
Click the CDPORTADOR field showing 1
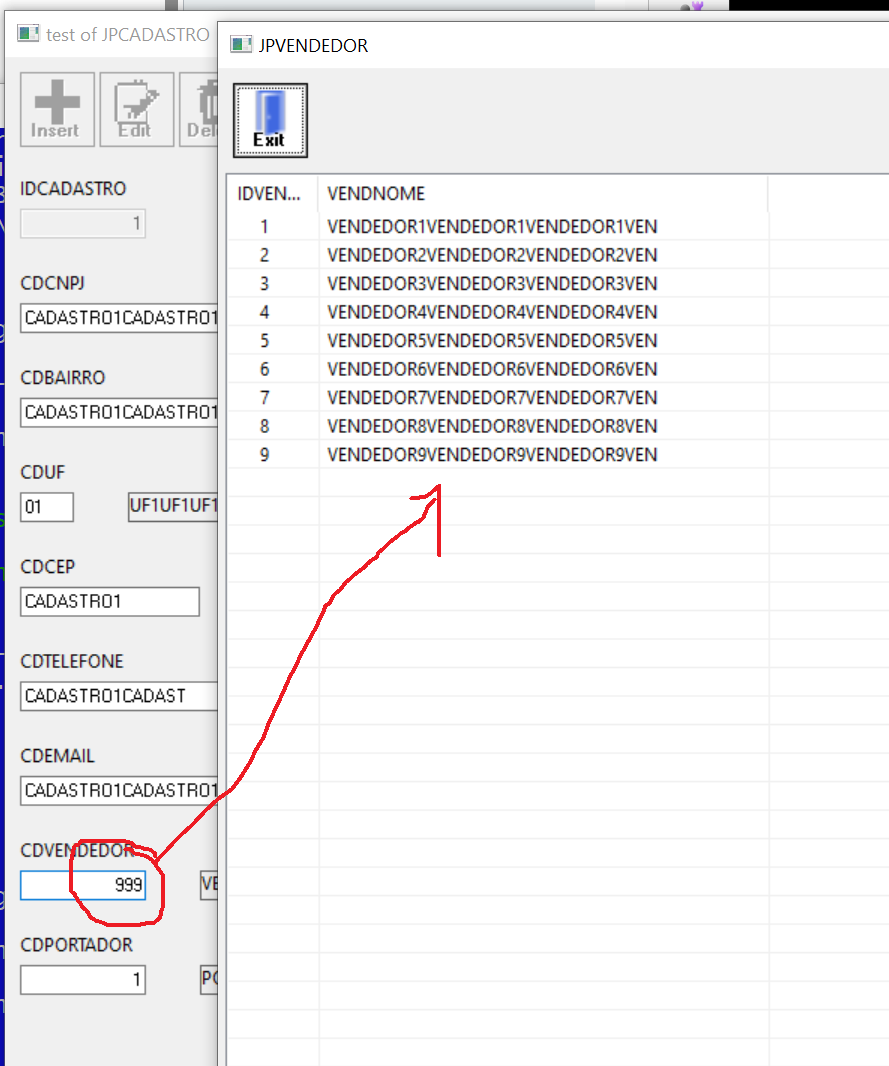[x=83, y=980]
